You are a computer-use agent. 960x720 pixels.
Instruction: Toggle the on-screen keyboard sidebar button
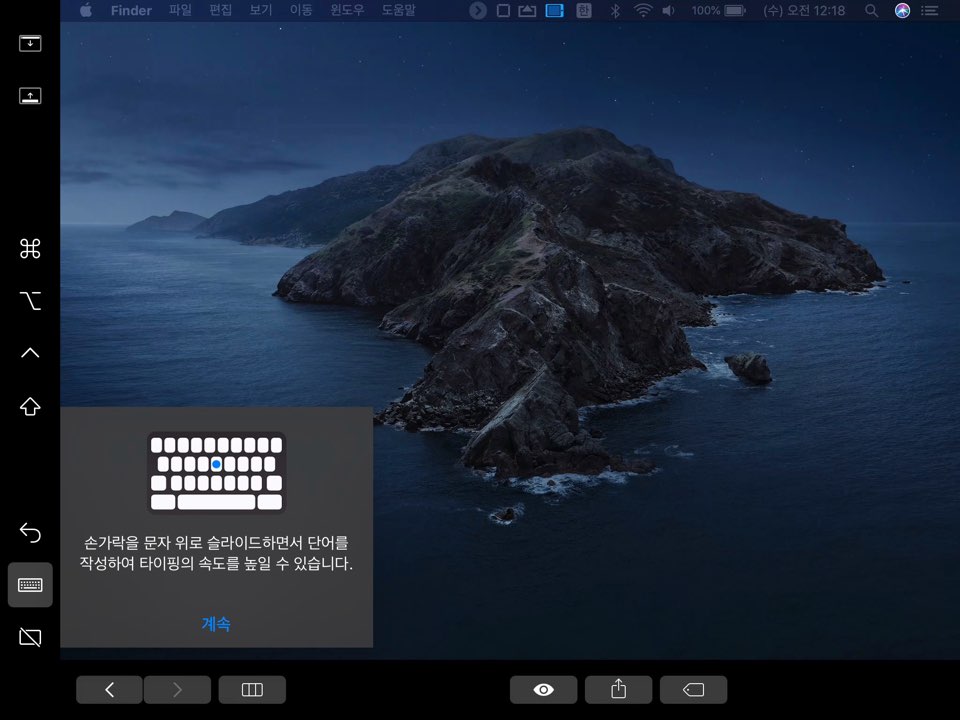click(x=30, y=585)
